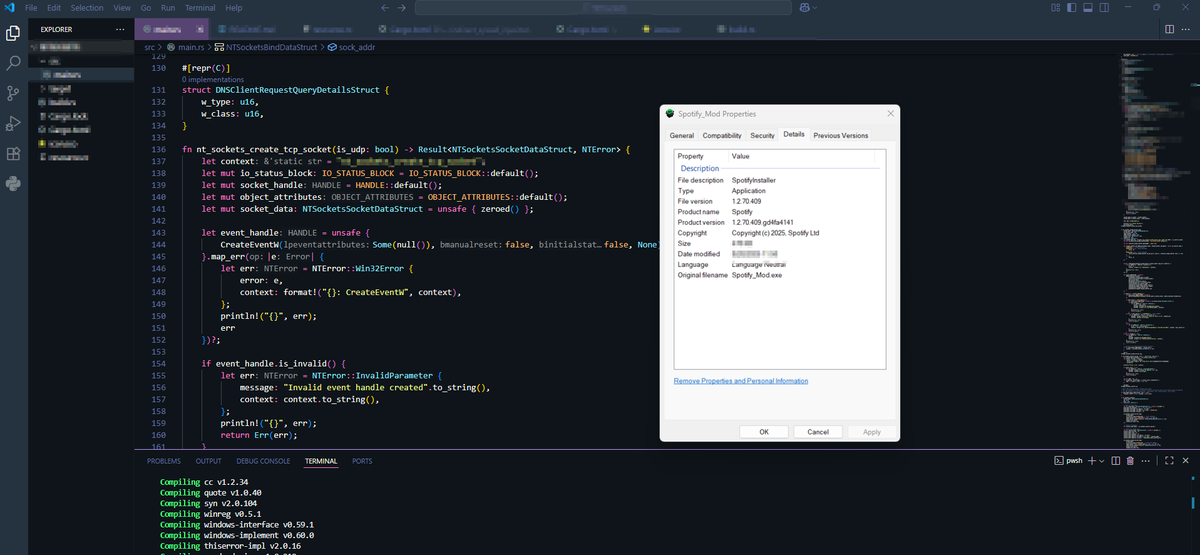Open General tab in Properties dialog
The image size is (1200, 555).
click(682, 135)
